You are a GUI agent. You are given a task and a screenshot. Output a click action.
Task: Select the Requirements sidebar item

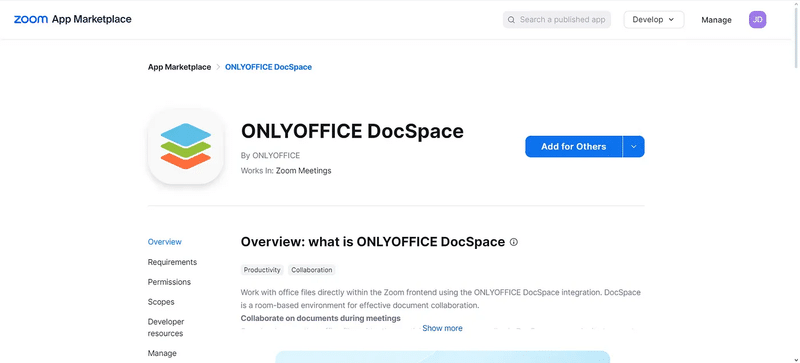(172, 262)
